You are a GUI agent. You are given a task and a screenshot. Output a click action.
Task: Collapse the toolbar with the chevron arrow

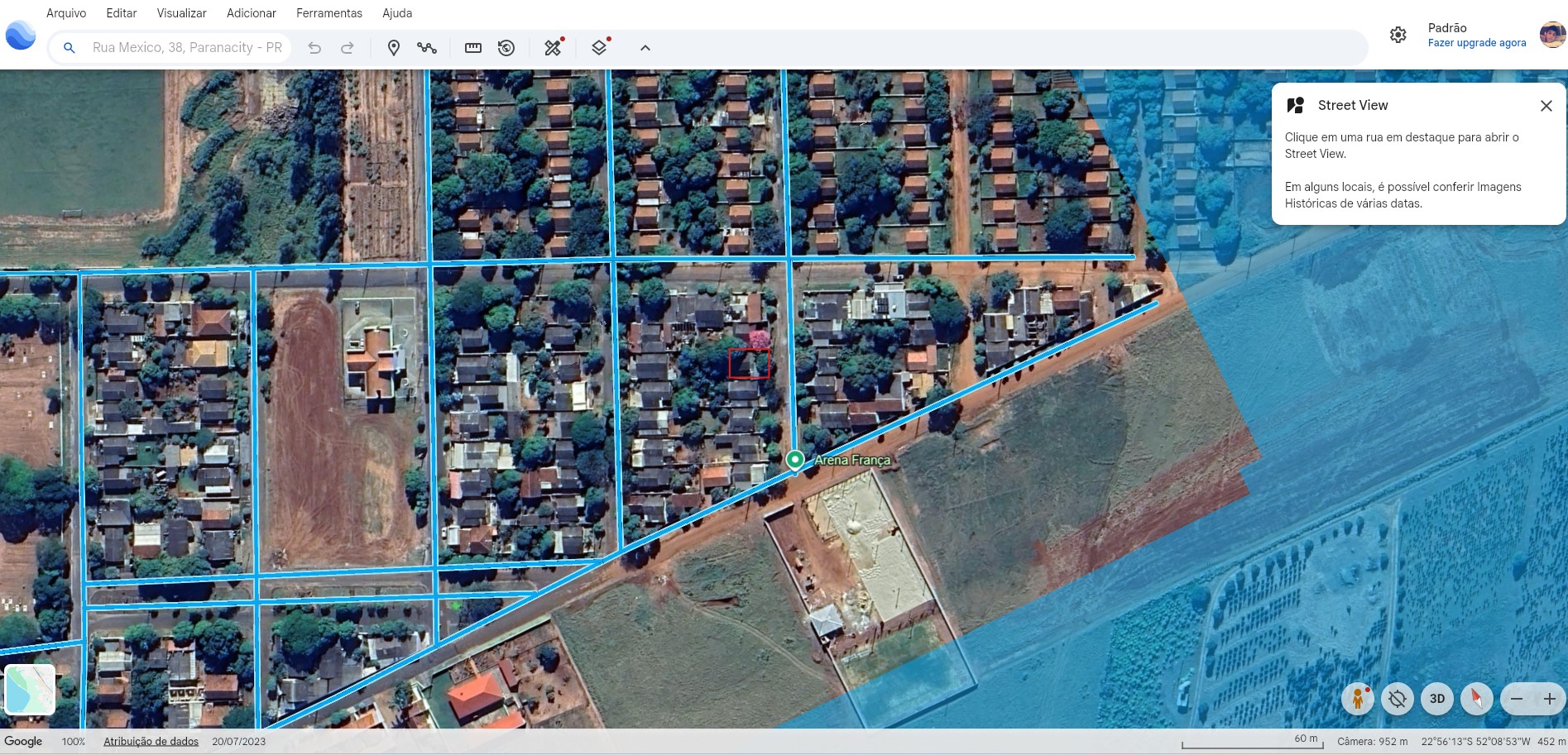pyautogui.click(x=645, y=48)
